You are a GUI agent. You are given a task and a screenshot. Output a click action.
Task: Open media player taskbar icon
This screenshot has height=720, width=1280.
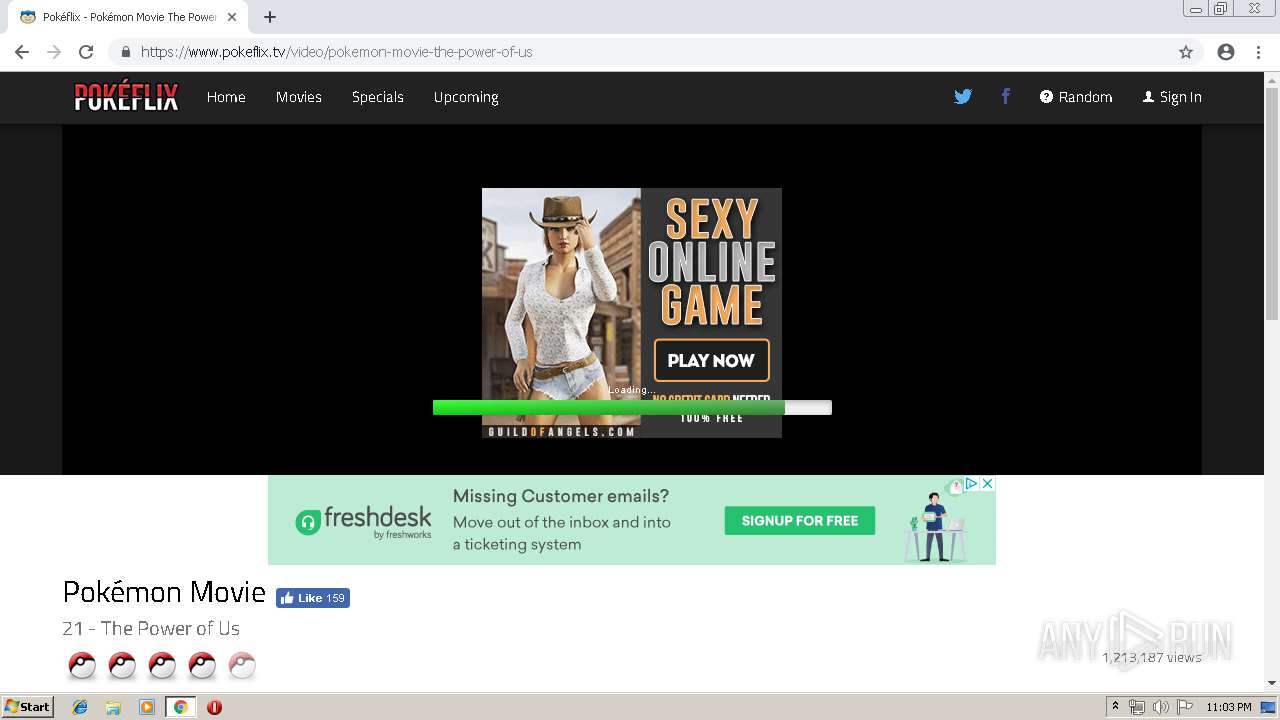147,707
